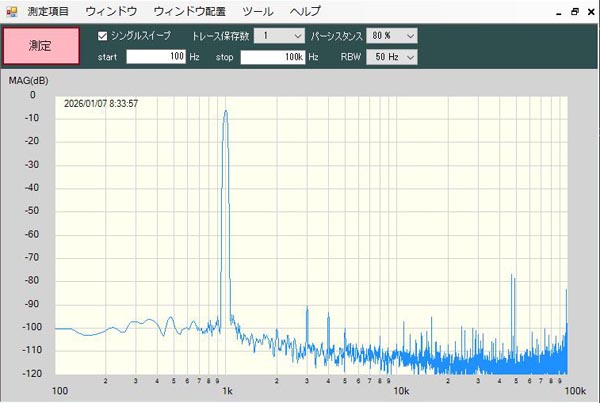The height and width of the screenshot is (403, 600).
Task: Open the ウィンドウ配置 menu
Action: pyautogui.click(x=190, y=10)
